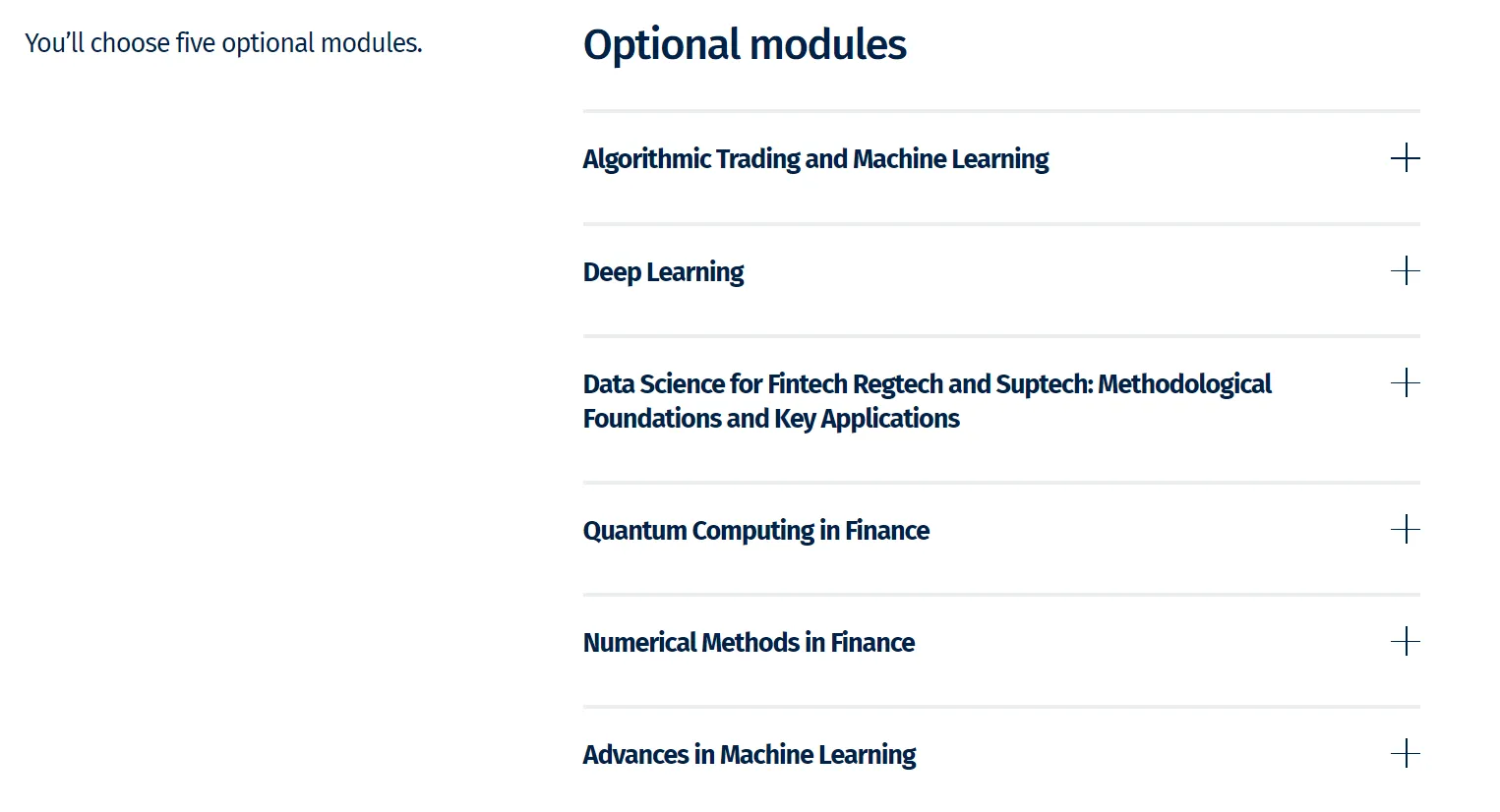The image size is (1500, 812).
Task: Click the Optional modules heading
Action: (x=745, y=45)
